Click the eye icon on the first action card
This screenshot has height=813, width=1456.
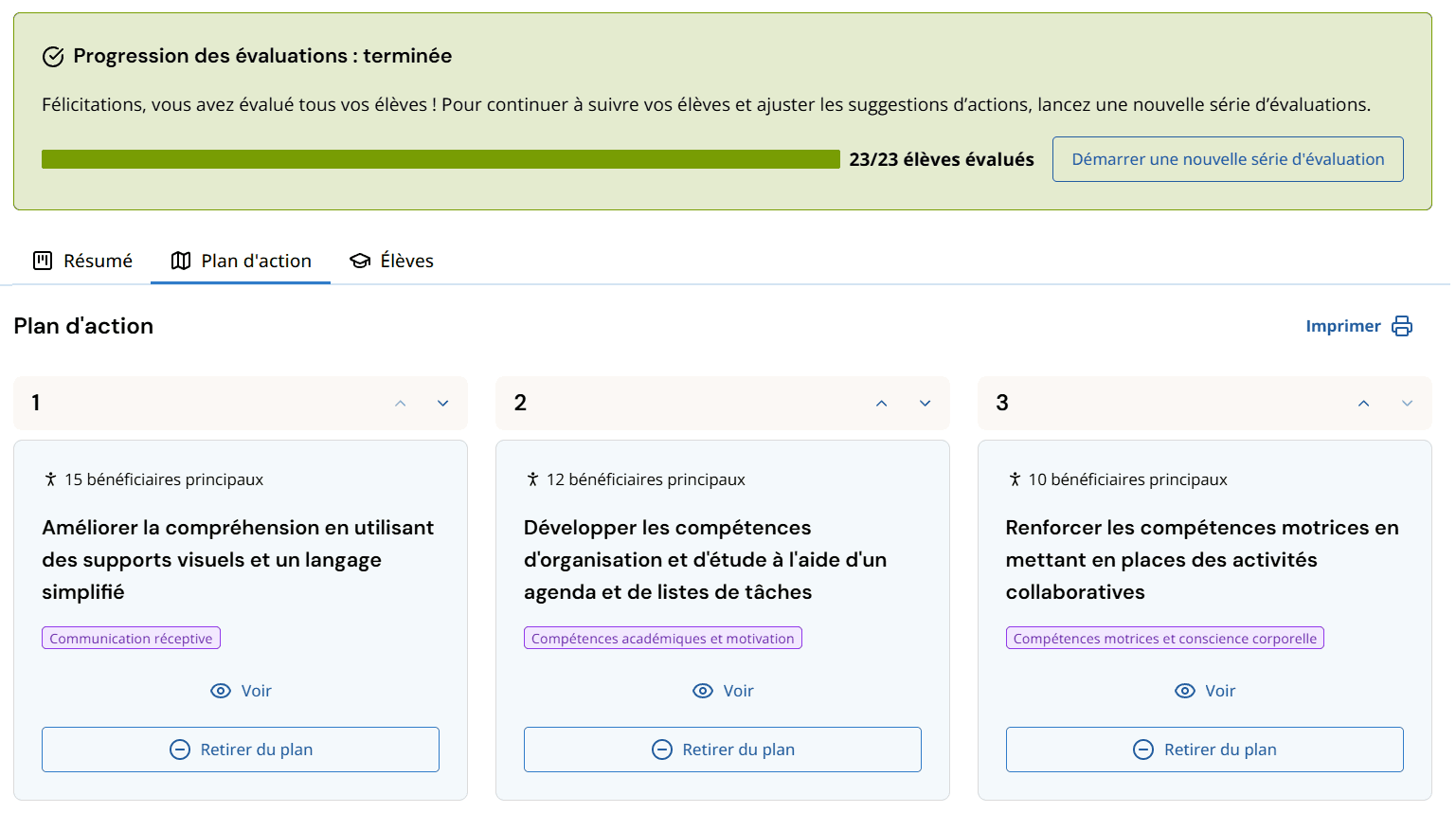pyautogui.click(x=222, y=691)
